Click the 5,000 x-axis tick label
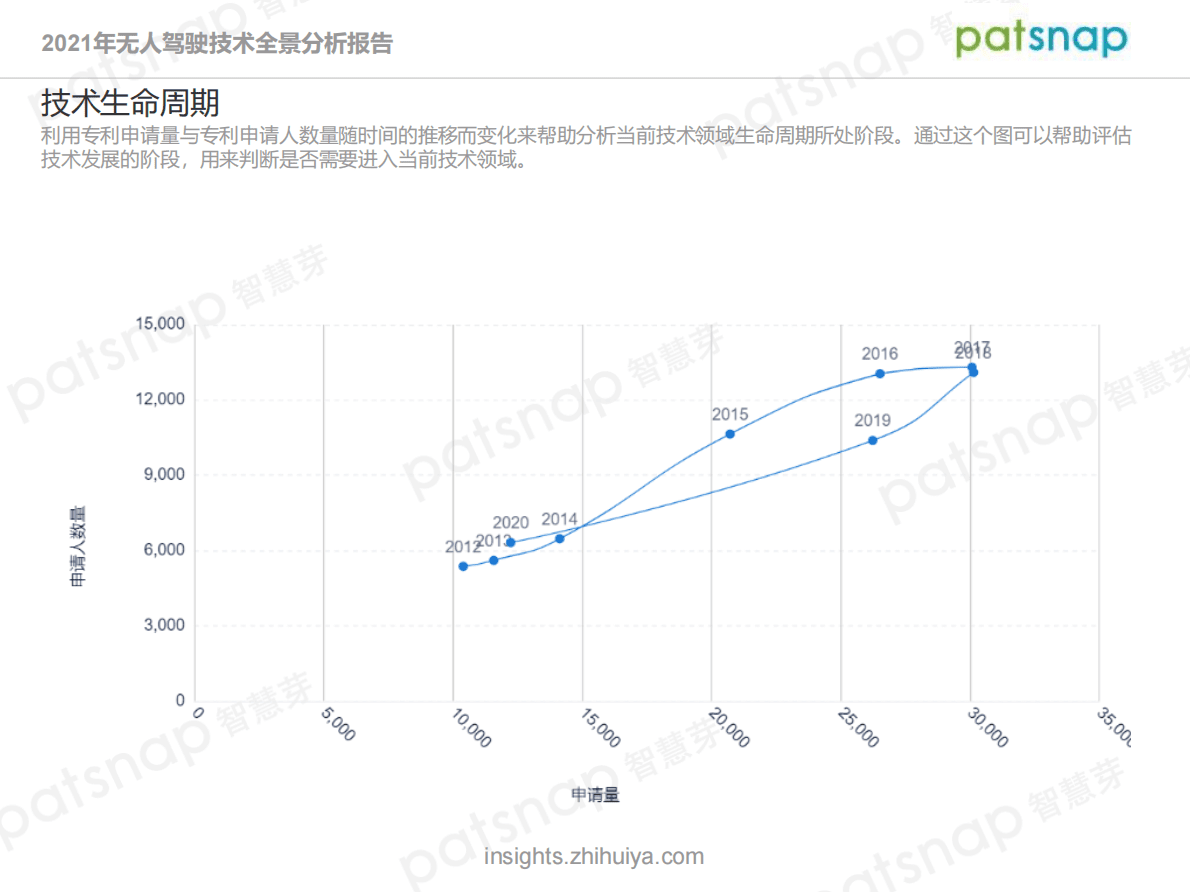The image size is (1190, 892). (338, 727)
